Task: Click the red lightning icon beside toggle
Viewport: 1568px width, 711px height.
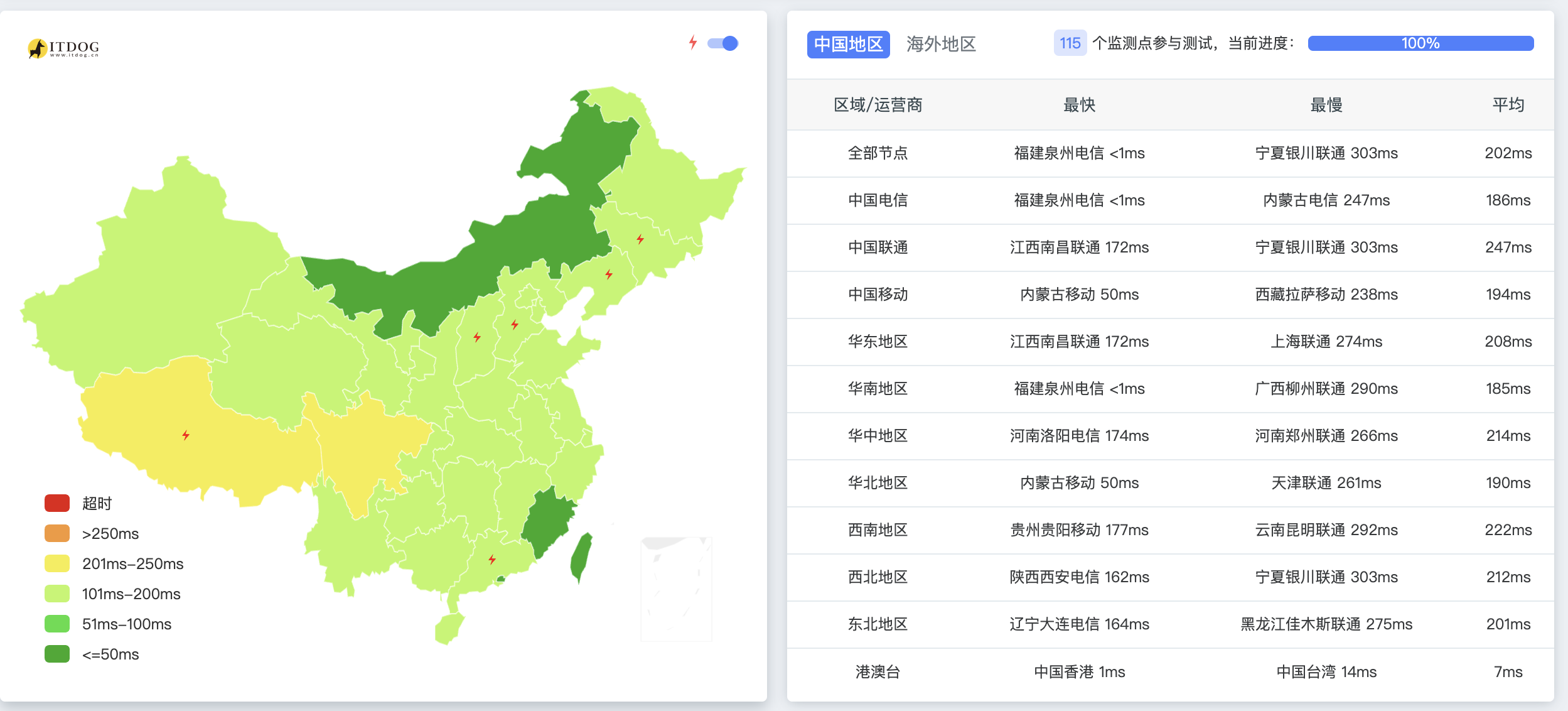Action: tap(693, 43)
